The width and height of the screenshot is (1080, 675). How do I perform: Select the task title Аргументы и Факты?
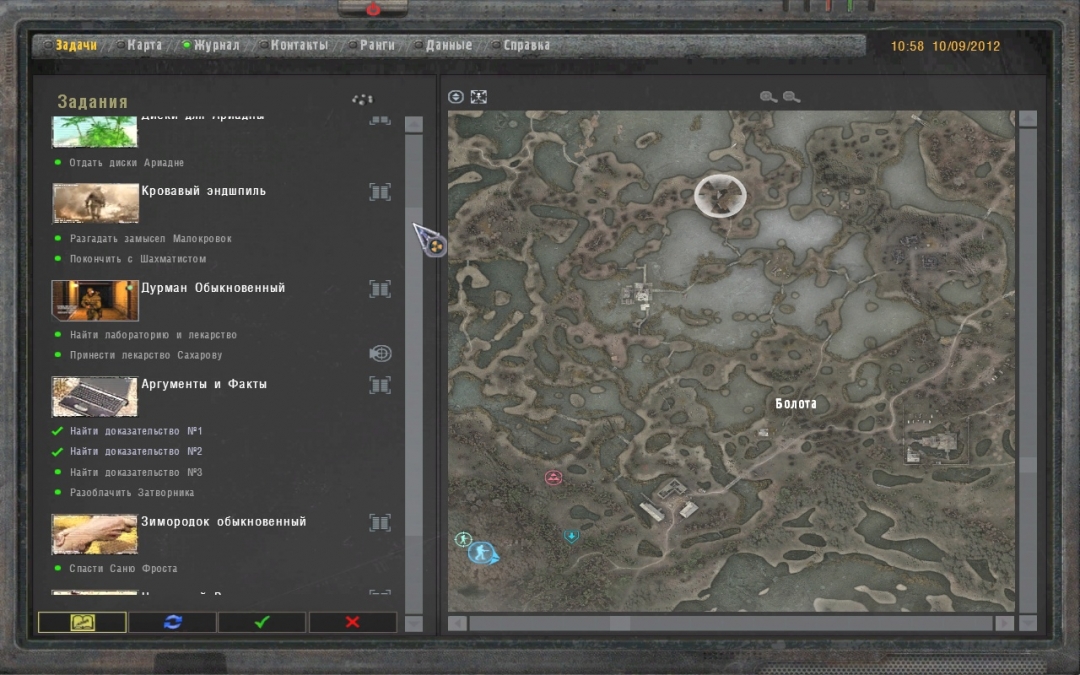(204, 384)
